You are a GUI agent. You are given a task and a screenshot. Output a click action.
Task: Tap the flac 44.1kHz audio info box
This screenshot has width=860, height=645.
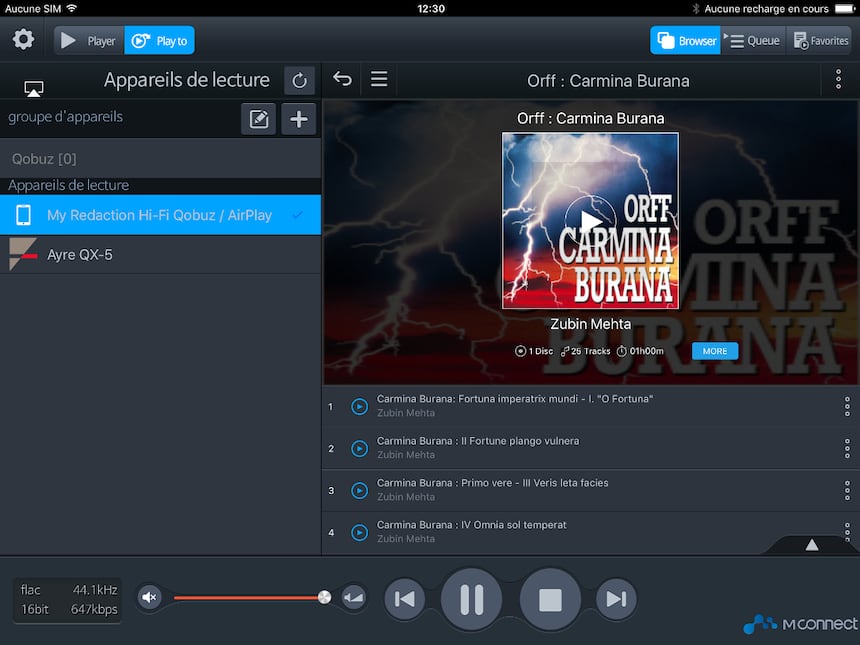coord(67,599)
